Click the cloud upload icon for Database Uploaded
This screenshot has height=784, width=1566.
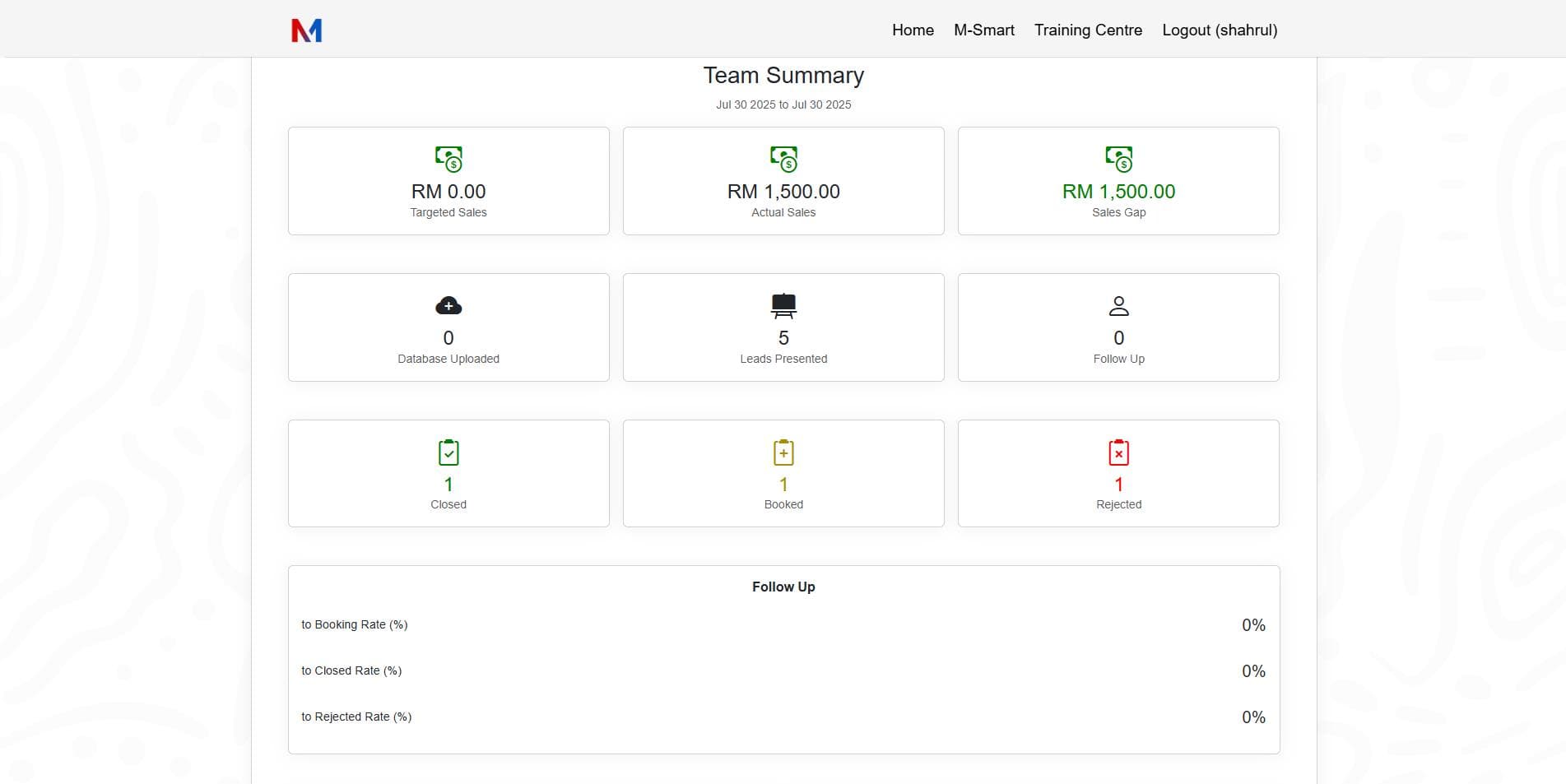click(448, 305)
